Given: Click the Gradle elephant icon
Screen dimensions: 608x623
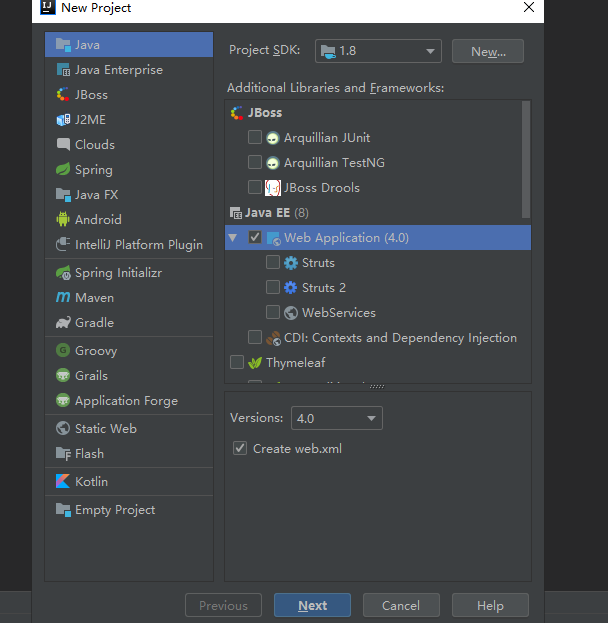Looking at the screenshot, I should tap(63, 323).
